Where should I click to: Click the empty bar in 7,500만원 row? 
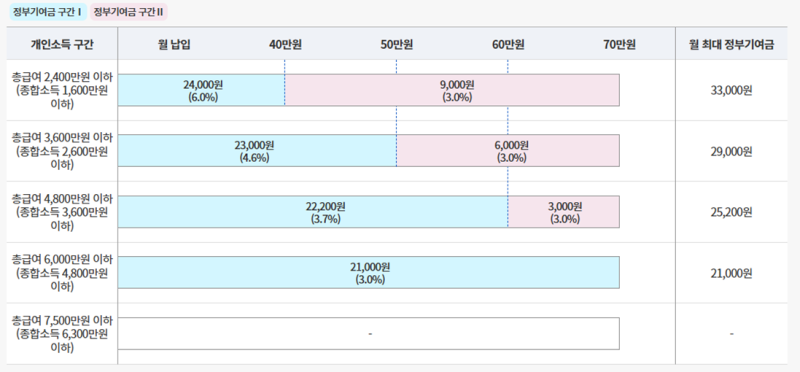point(369,334)
